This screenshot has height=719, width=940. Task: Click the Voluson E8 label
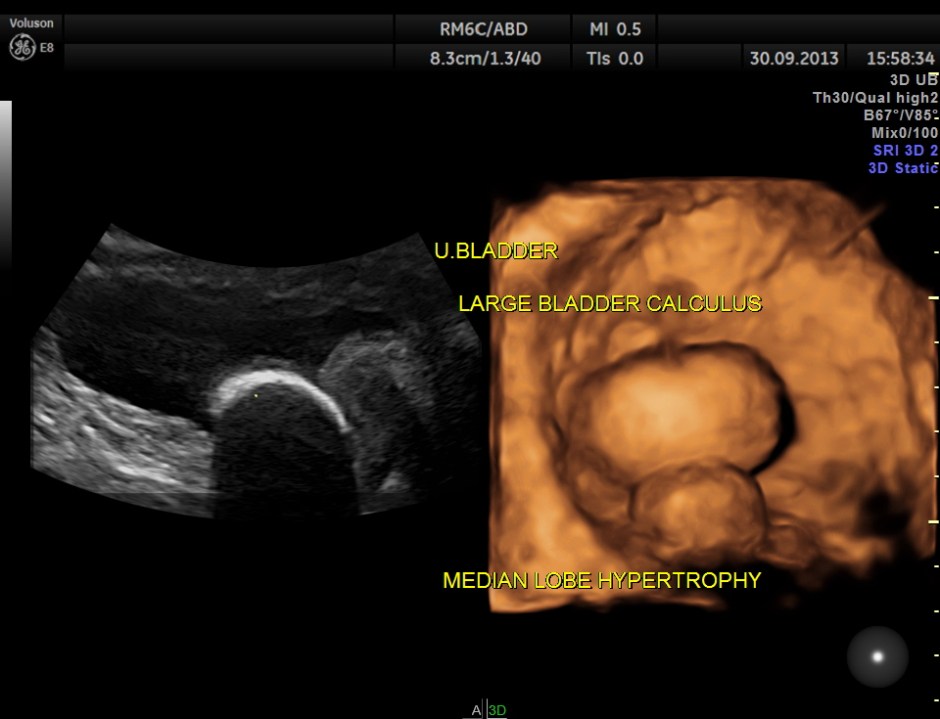30,23
